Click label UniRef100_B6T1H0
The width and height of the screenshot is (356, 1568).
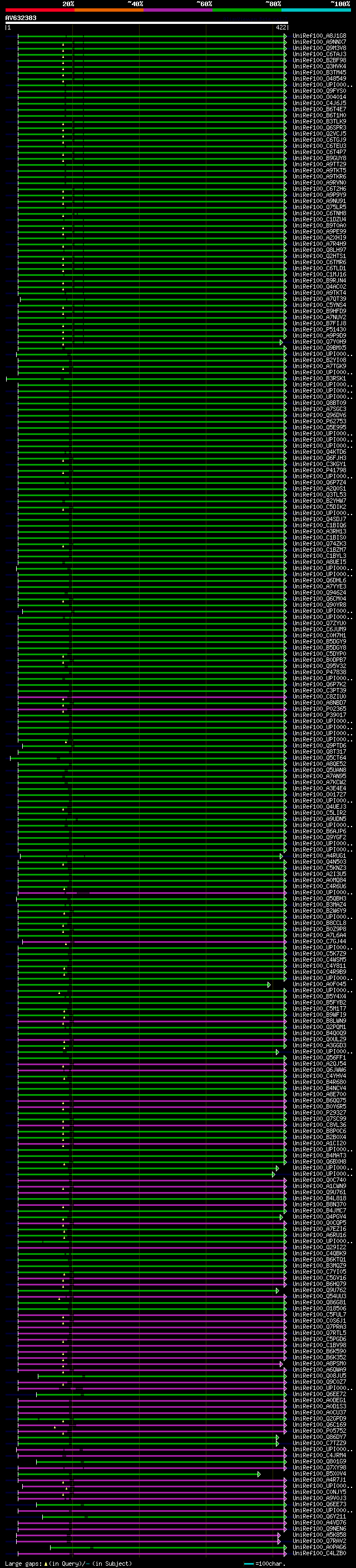tap(319, 116)
